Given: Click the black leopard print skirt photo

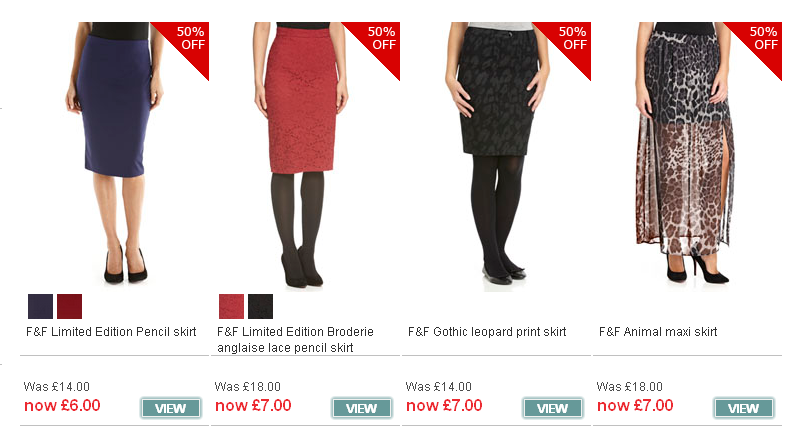Looking at the screenshot, I should pos(496,156).
